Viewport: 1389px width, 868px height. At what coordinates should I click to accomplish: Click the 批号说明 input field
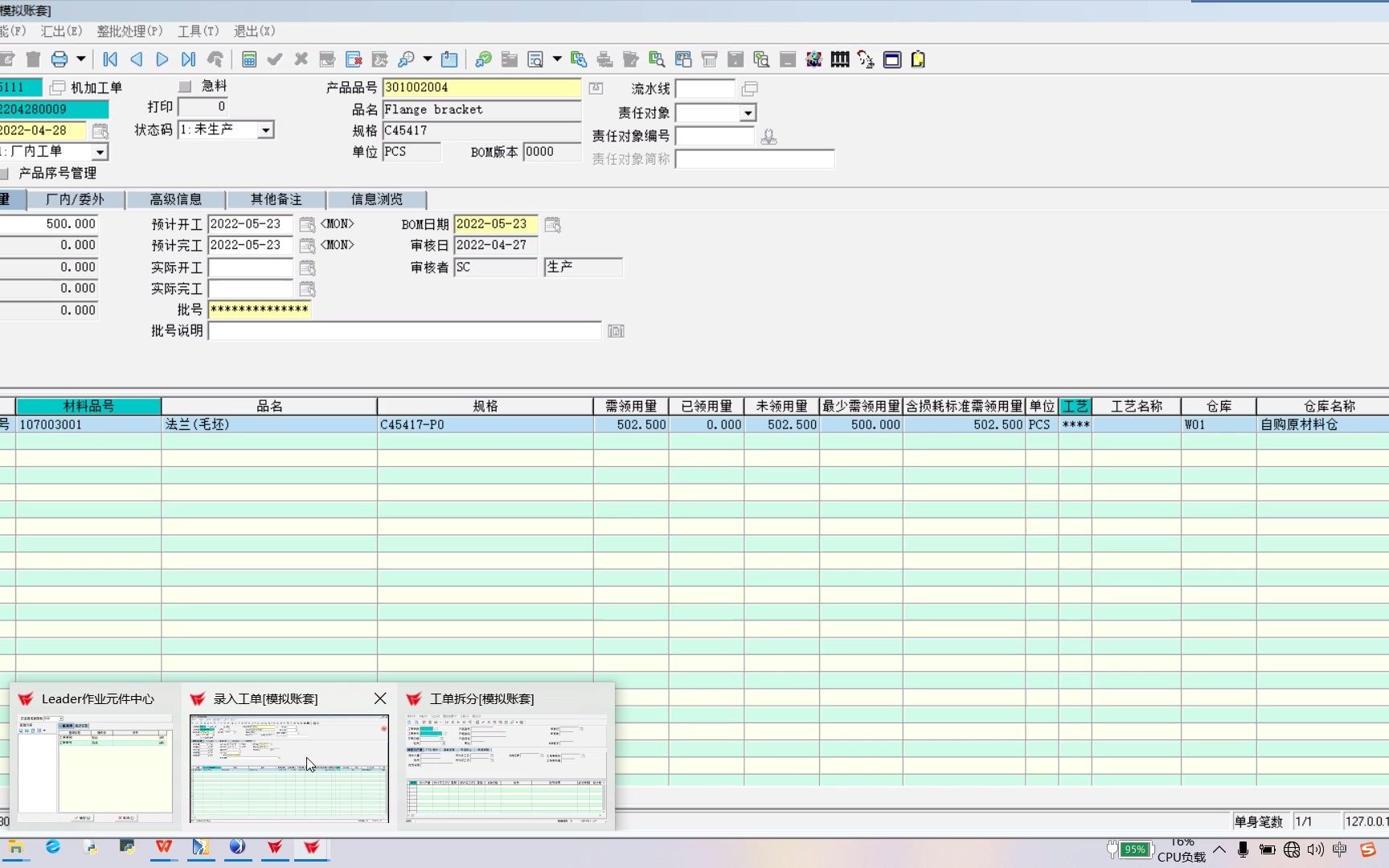(x=404, y=331)
